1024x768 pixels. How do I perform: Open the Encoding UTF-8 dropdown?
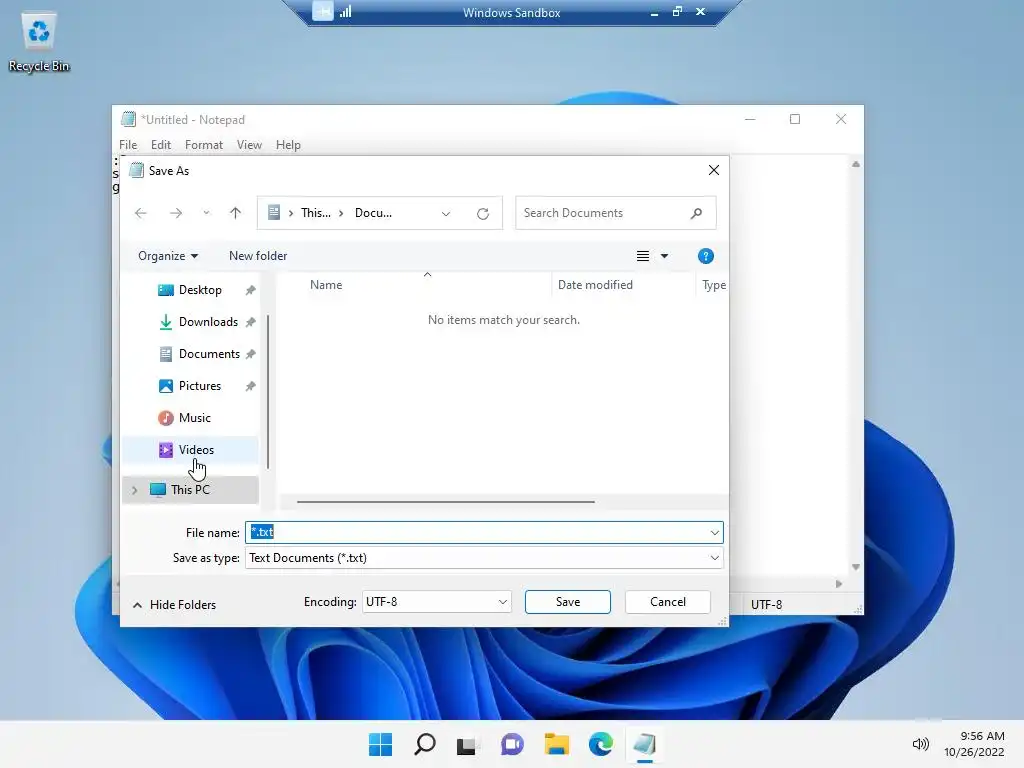pyautogui.click(x=436, y=601)
